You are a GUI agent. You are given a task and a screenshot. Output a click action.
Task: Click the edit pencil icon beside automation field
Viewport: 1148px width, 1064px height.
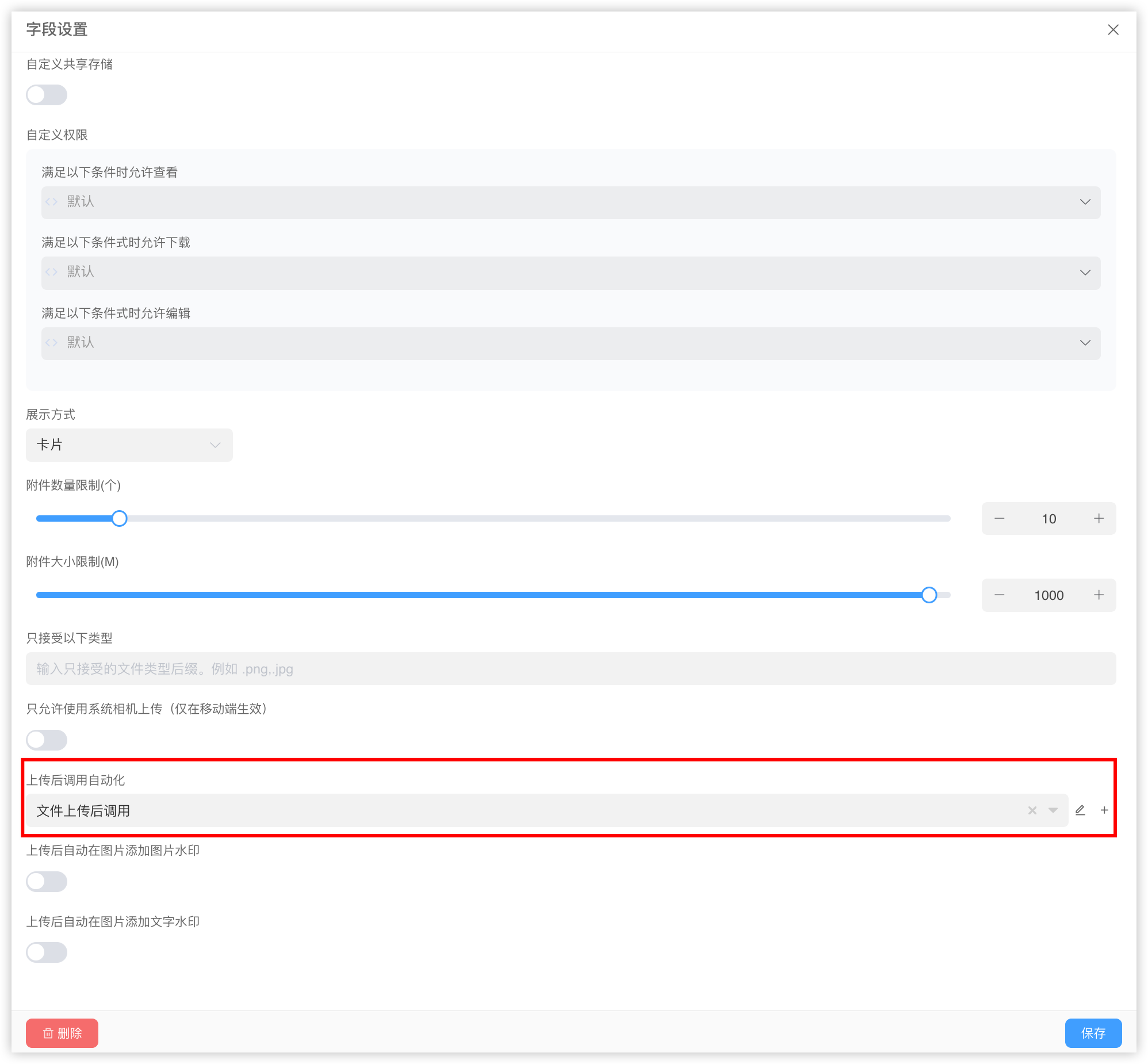coord(1080,810)
